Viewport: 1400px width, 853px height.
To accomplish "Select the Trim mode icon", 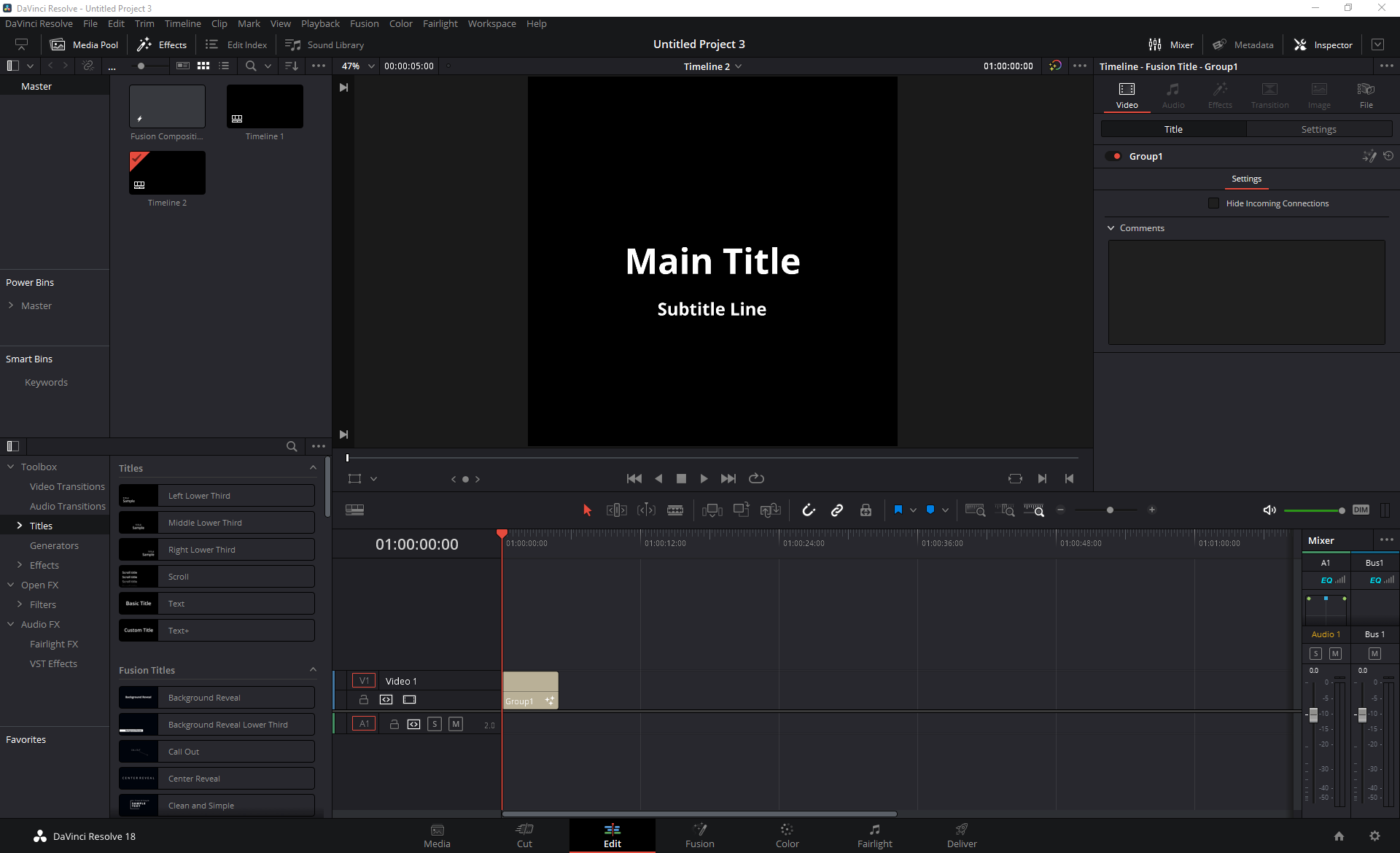I will [617, 511].
